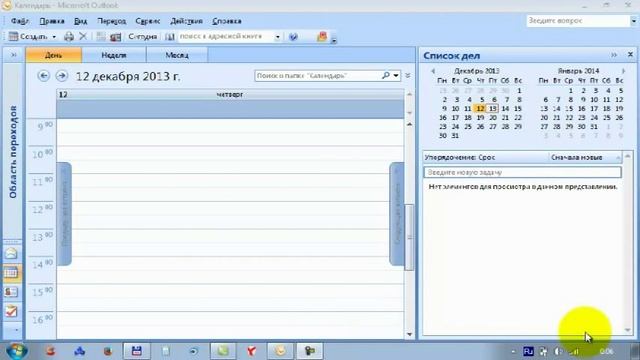The width and height of the screenshot is (640, 360).
Task: Select December 25 in the date navigator
Action: pos(468,127)
